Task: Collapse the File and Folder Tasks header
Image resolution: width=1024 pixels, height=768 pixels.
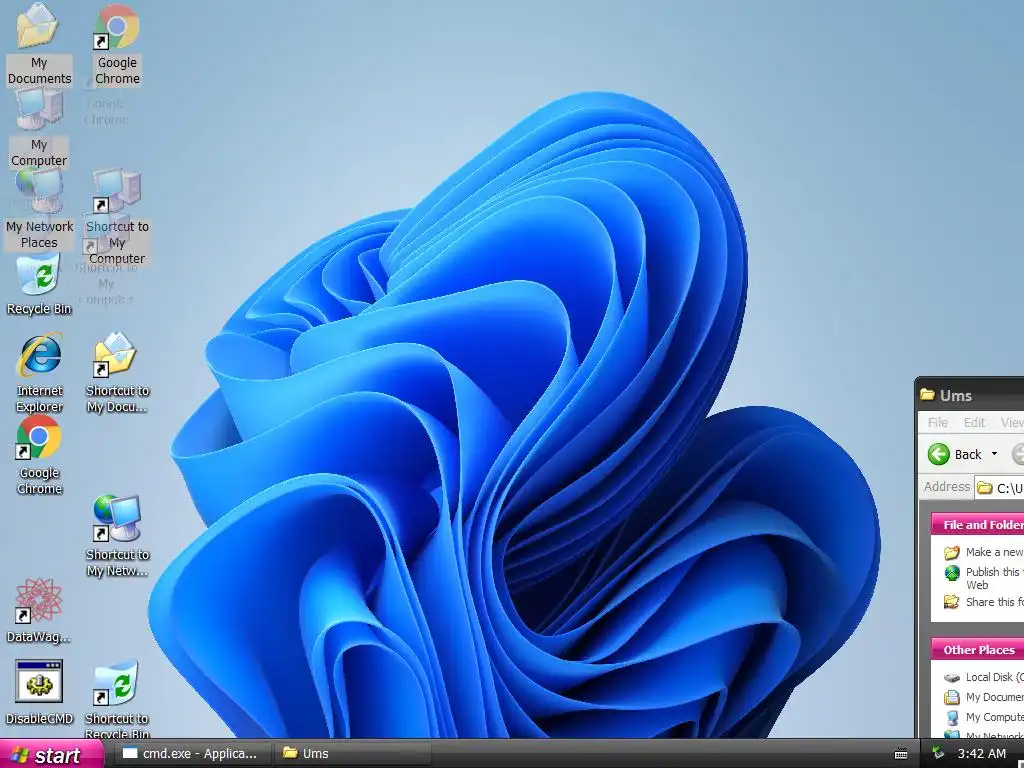Action: click(978, 524)
